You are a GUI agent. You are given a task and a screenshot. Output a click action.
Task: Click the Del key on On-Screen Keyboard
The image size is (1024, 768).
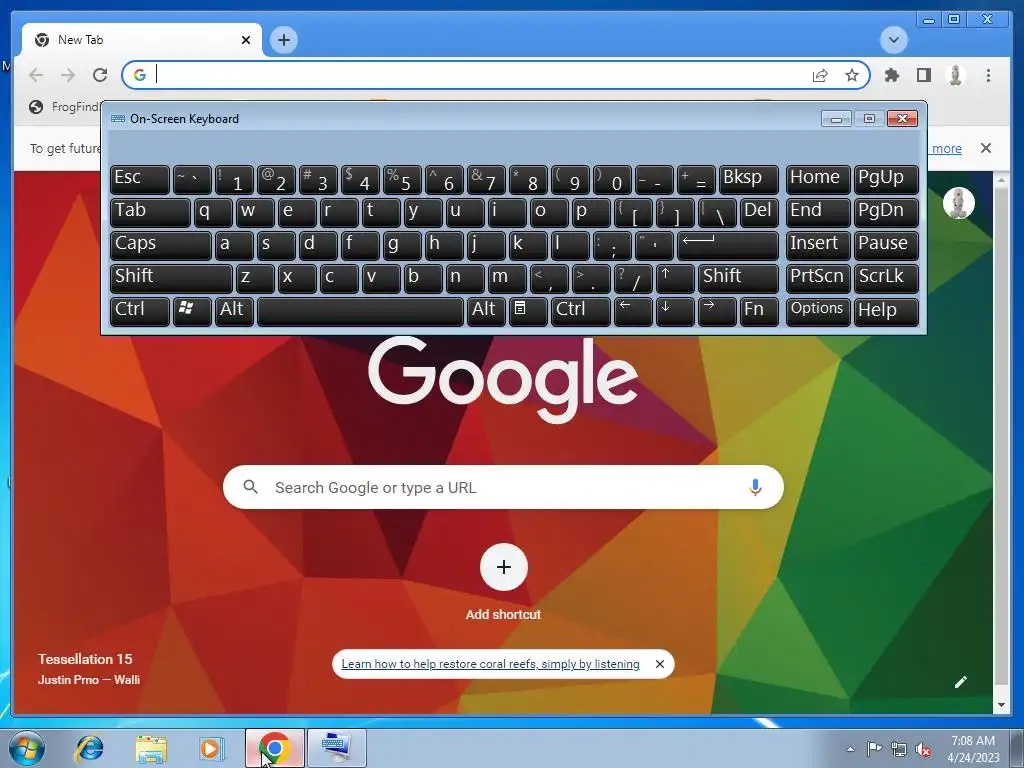pyautogui.click(x=759, y=212)
